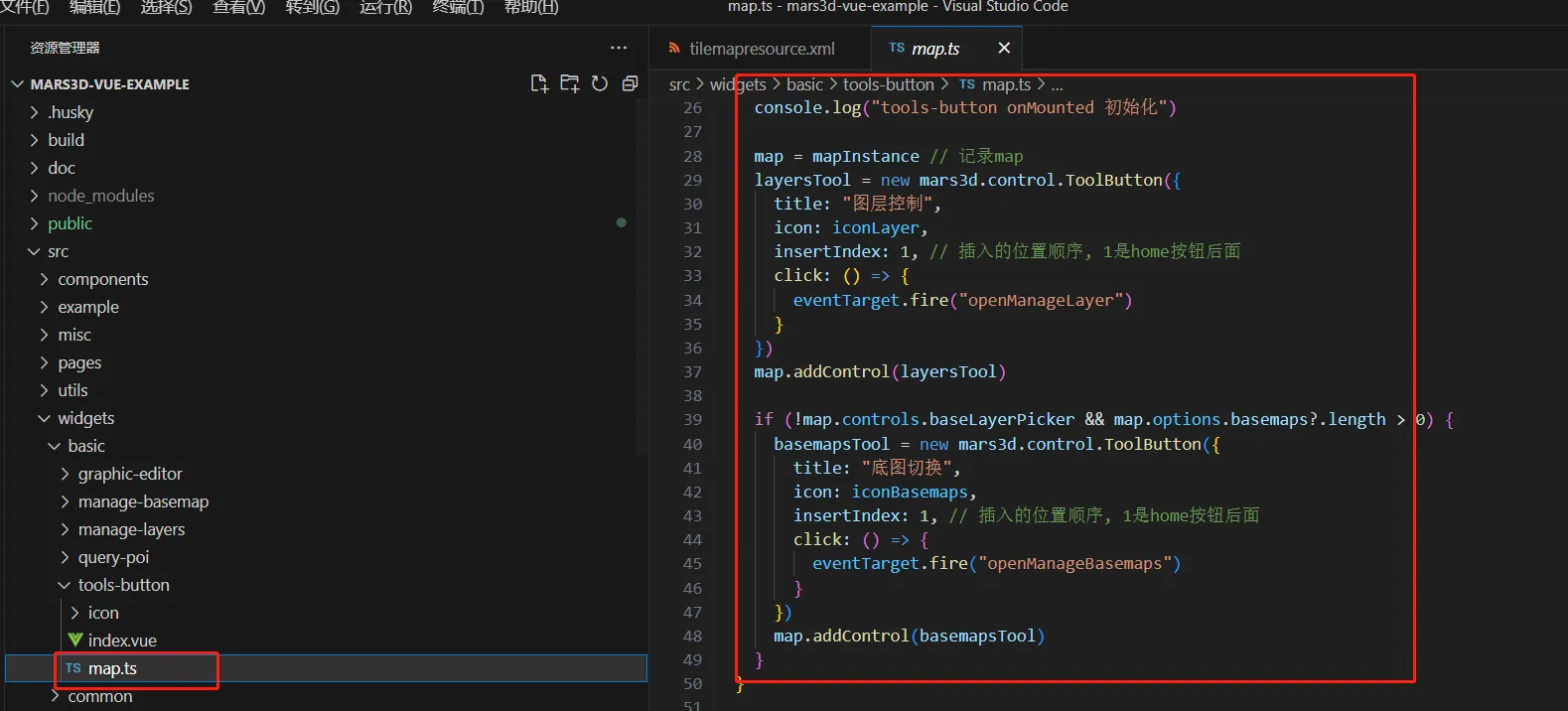
Task: Select map.ts in the explorer tree
Action: [326, 668]
